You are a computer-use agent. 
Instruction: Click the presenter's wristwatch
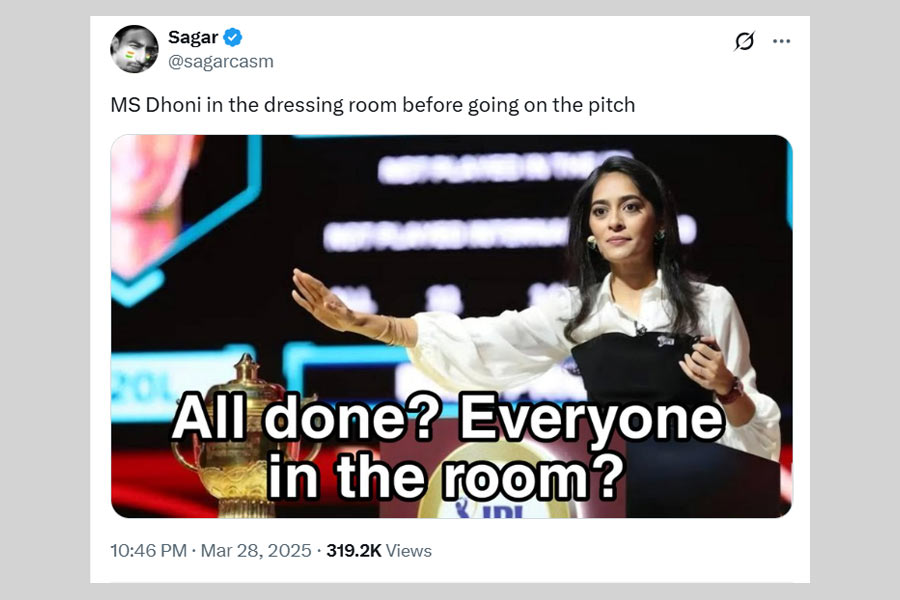point(731,392)
